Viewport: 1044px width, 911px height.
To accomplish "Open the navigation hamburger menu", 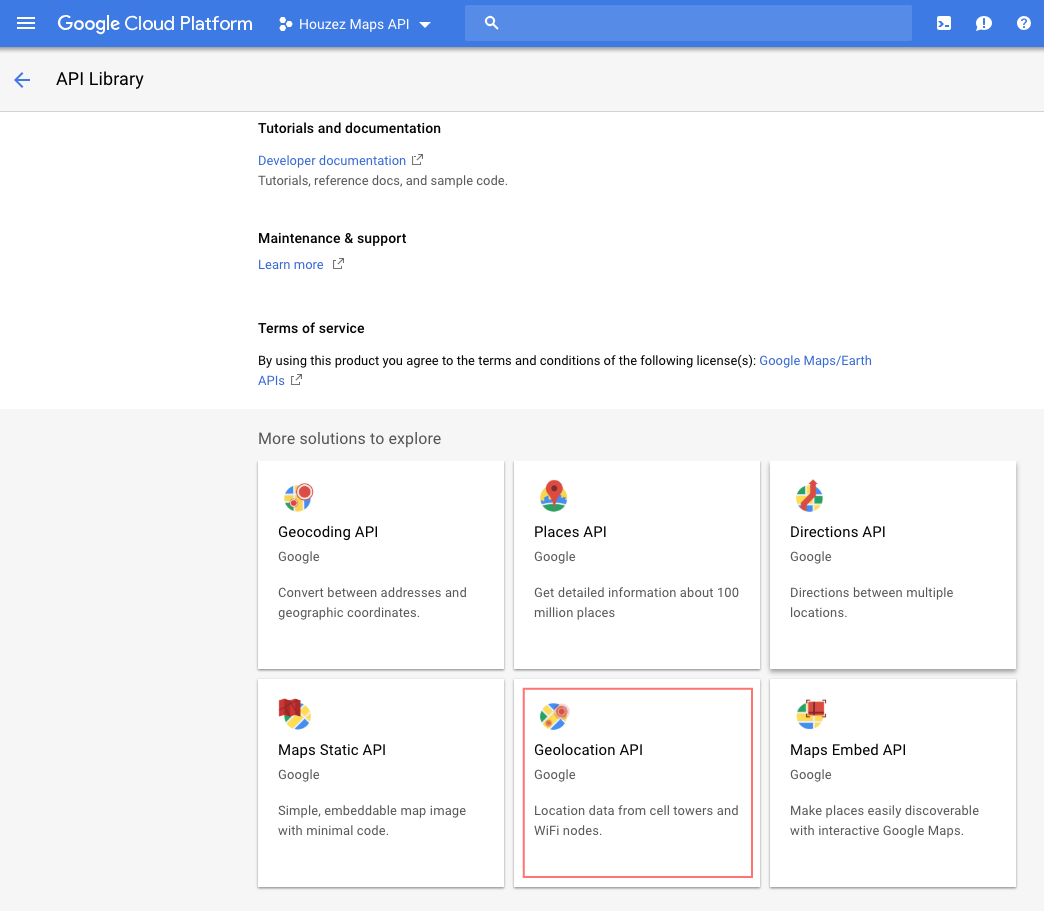I will pyautogui.click(x=26, y=22).
